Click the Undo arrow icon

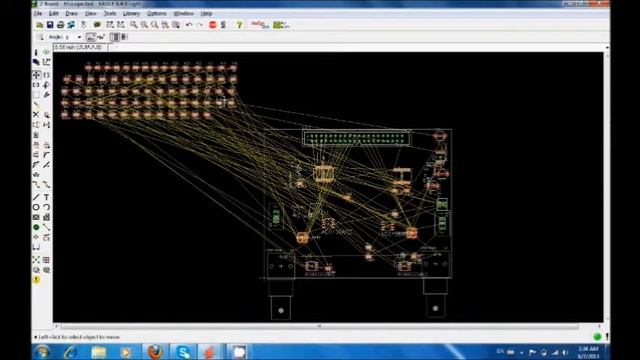189,25
